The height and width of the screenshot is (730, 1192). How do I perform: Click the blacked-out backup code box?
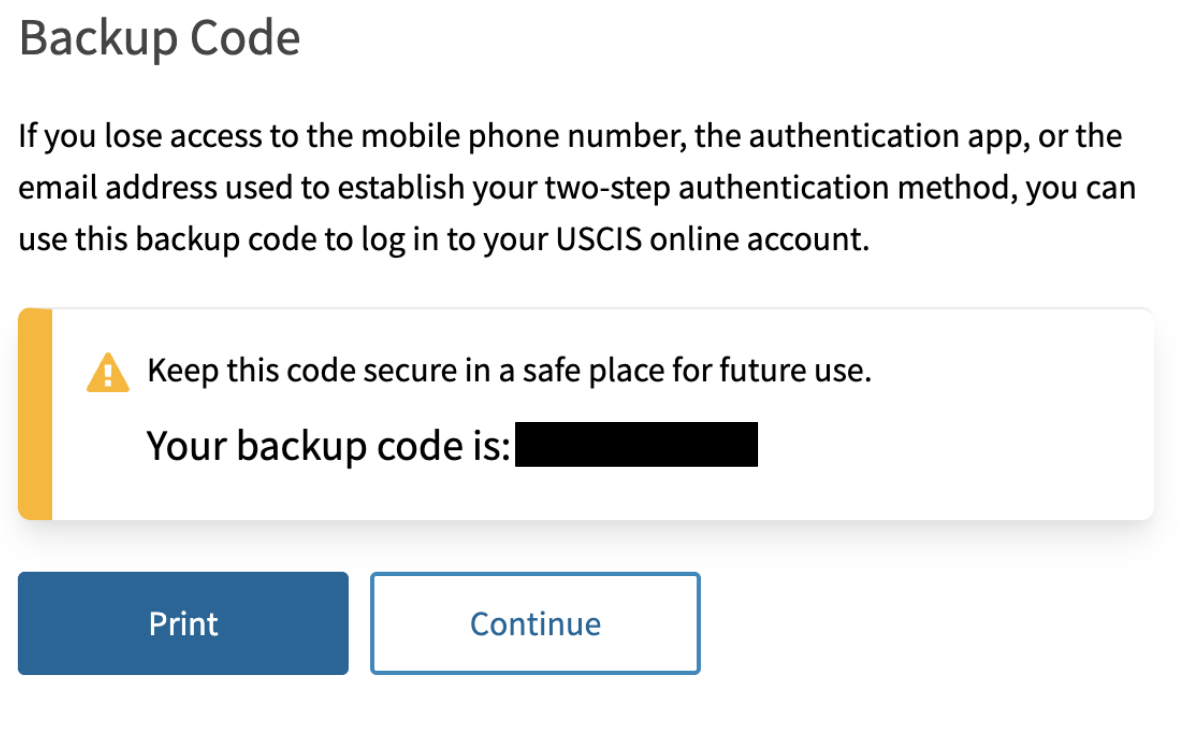point(636,444)
